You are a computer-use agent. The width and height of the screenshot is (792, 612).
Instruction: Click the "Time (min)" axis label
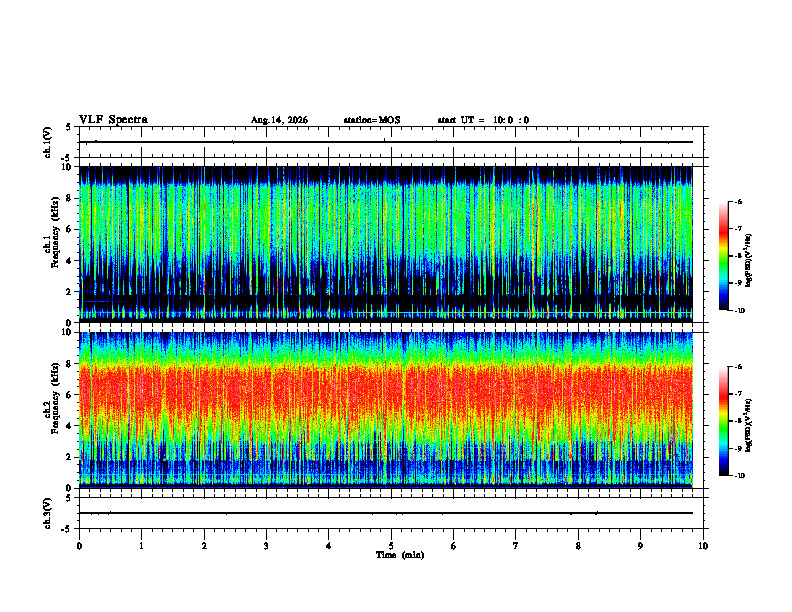click(400, 555)
